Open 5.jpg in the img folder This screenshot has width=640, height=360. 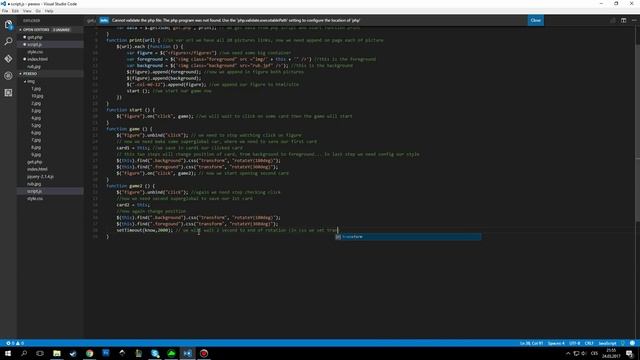[36, 125]
